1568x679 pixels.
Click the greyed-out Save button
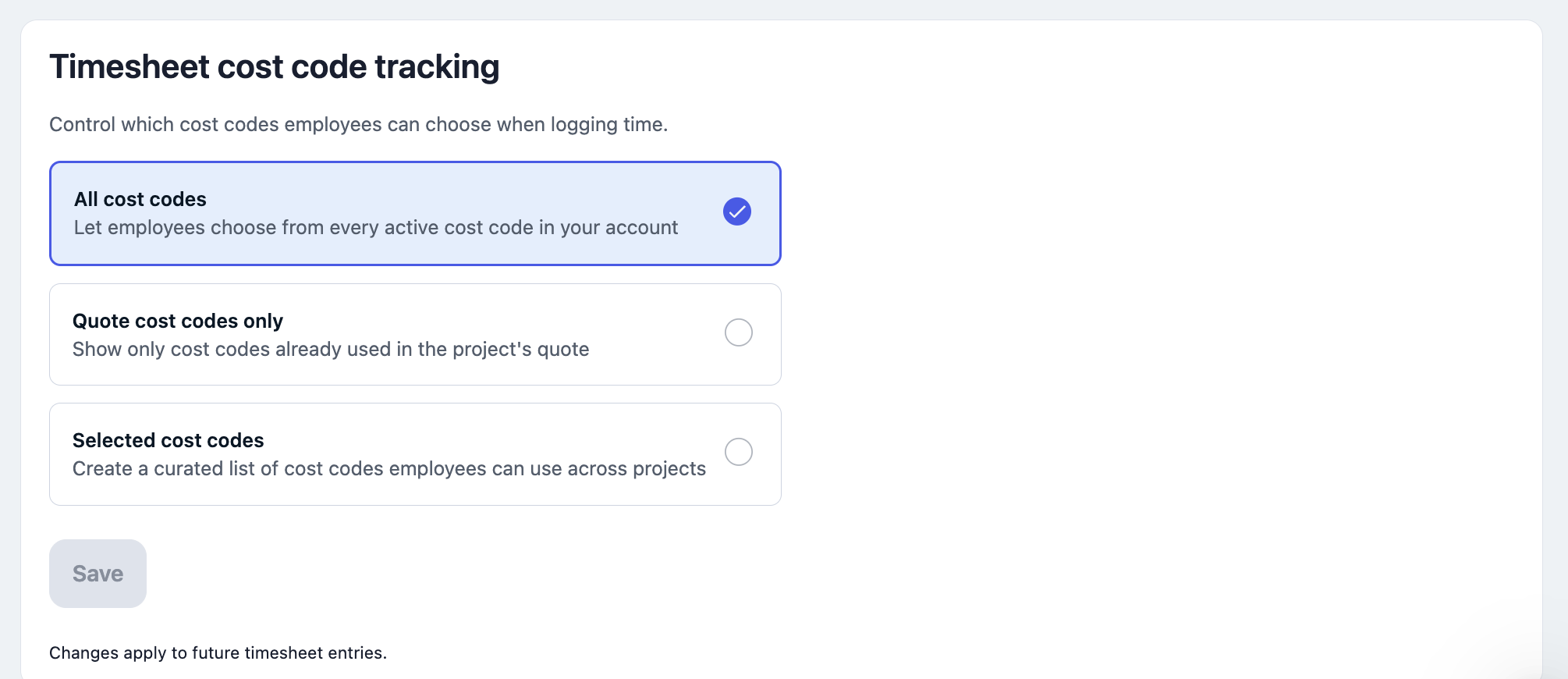pos(98,574)
